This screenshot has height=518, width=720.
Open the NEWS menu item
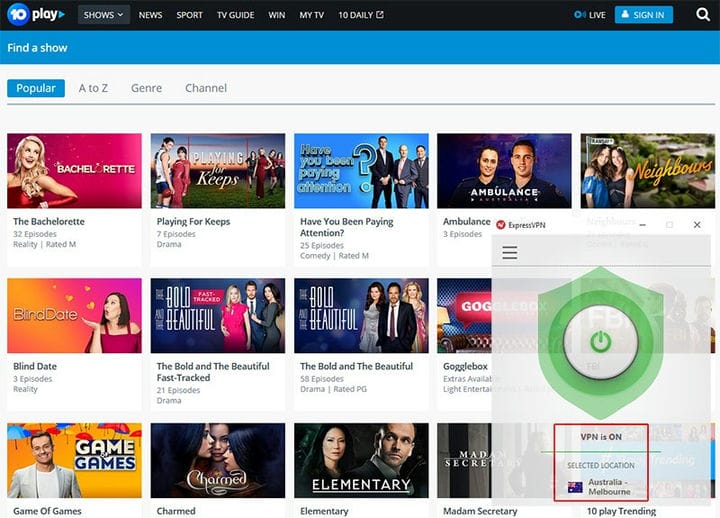pos(150,15)
